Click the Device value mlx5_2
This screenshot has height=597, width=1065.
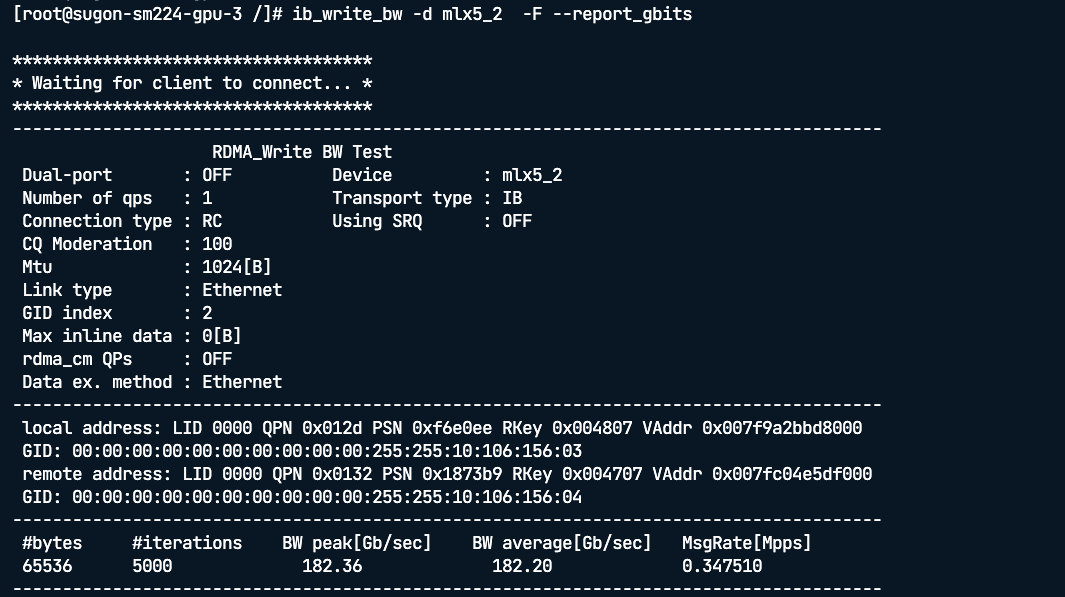532,175
